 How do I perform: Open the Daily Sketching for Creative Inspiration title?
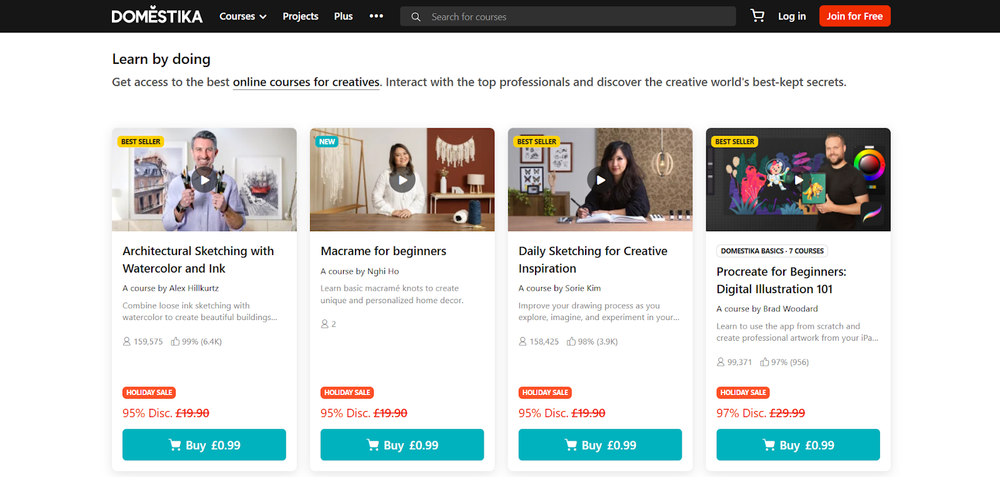[592, 259]
